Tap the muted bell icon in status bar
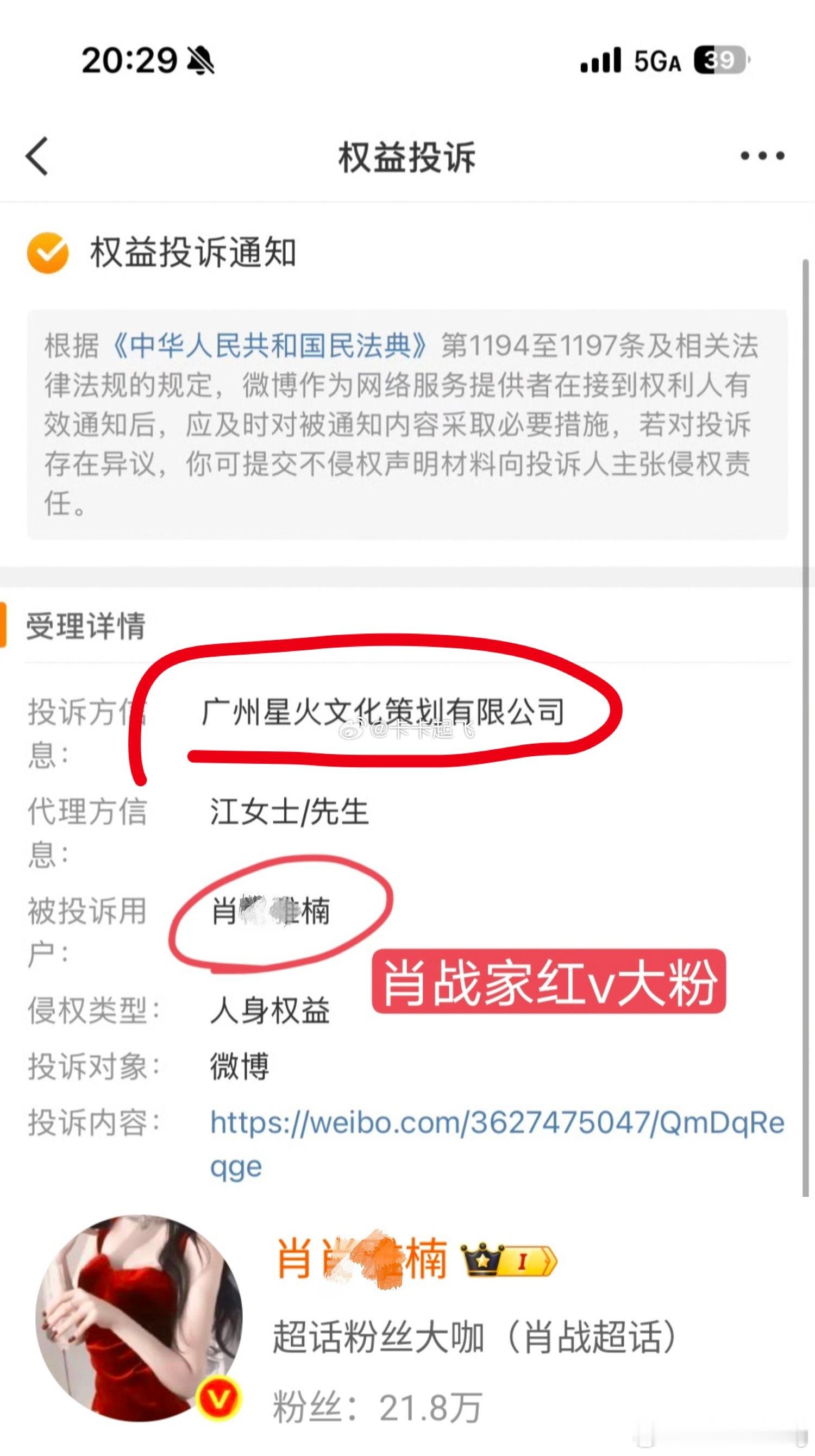This screenshot has width=815, height=1456. (x=200, y=61)
